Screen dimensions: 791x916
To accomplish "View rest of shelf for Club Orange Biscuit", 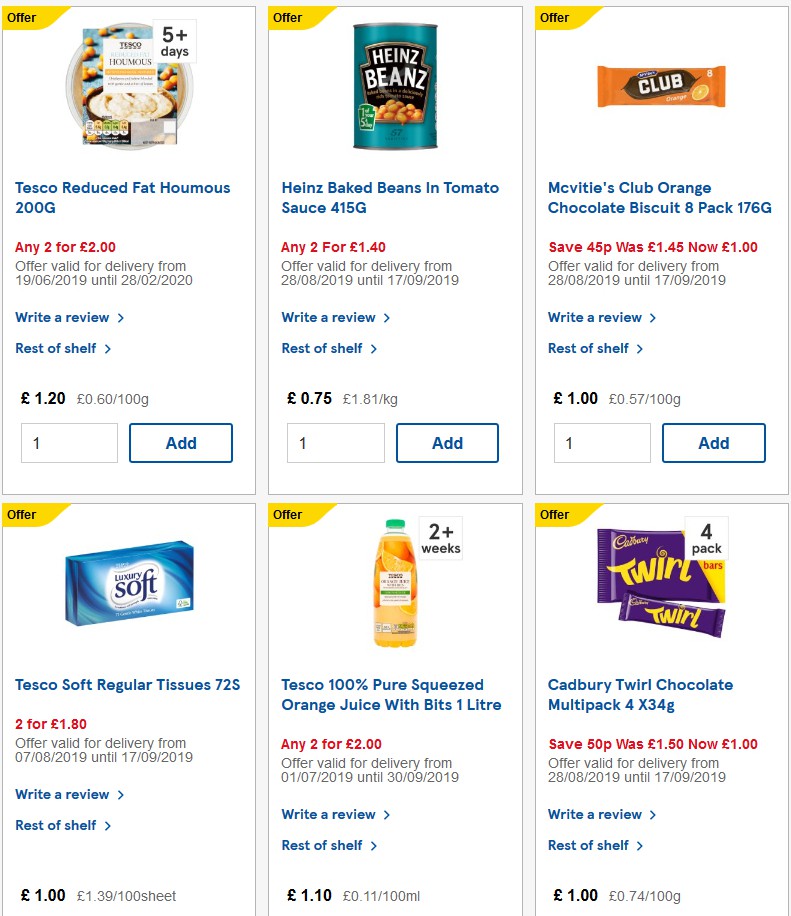I will (589, 348).
